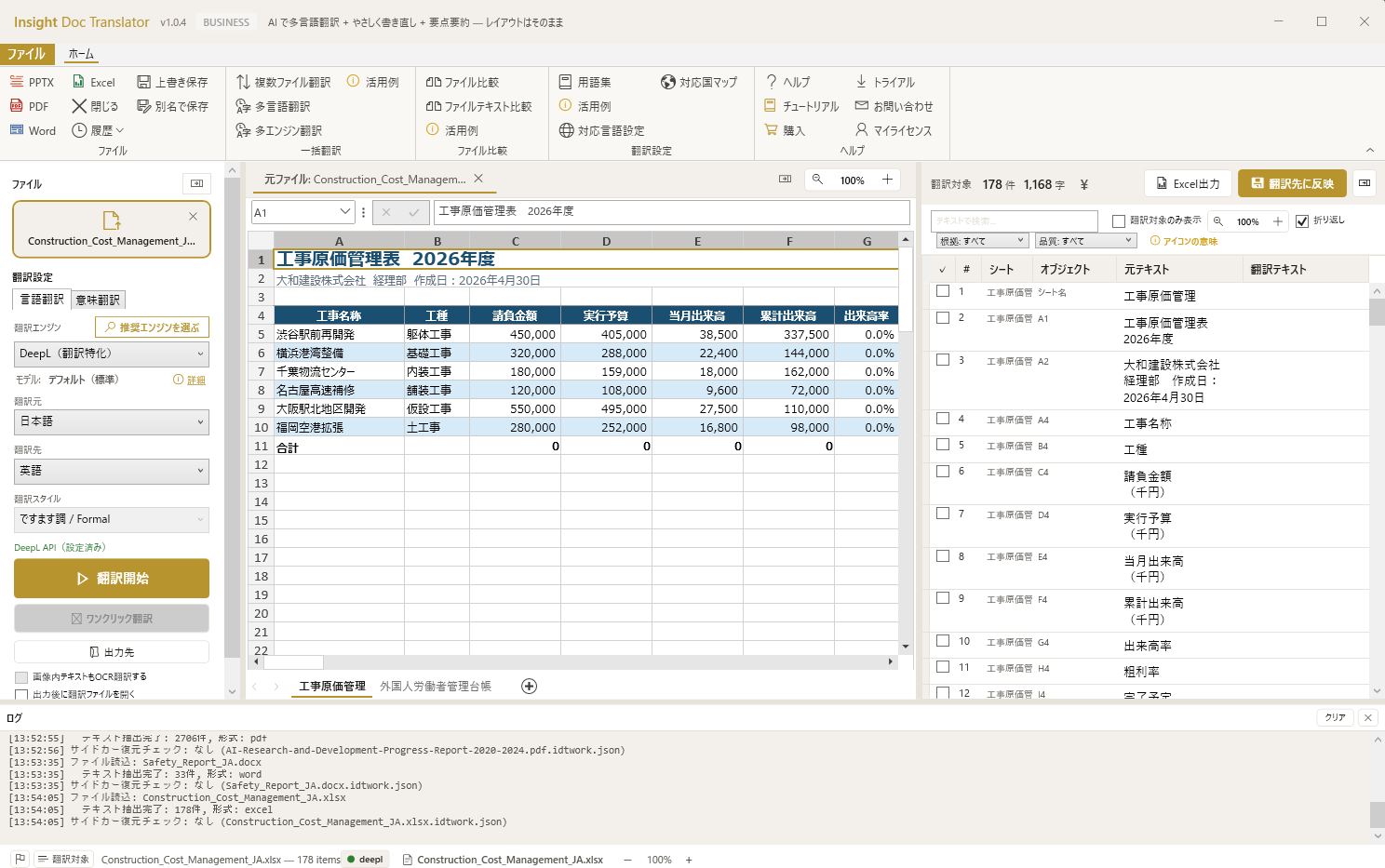The height and width of the screenshot is (868, 1385).
Task: Switch to 工事原価管理 sheet tab
Action: click(x=332, y=687)
